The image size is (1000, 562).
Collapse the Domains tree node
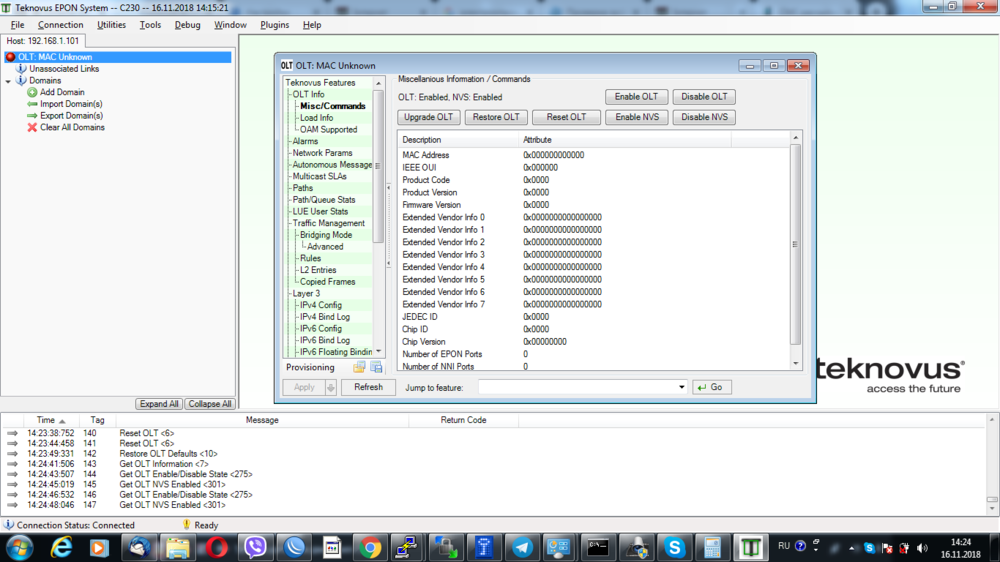[9, 81]
